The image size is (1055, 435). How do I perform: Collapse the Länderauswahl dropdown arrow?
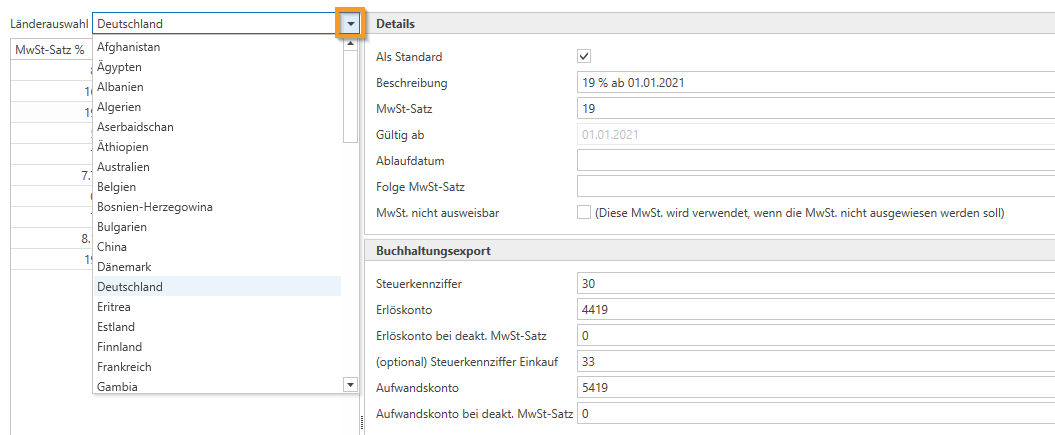coord(349,23)
